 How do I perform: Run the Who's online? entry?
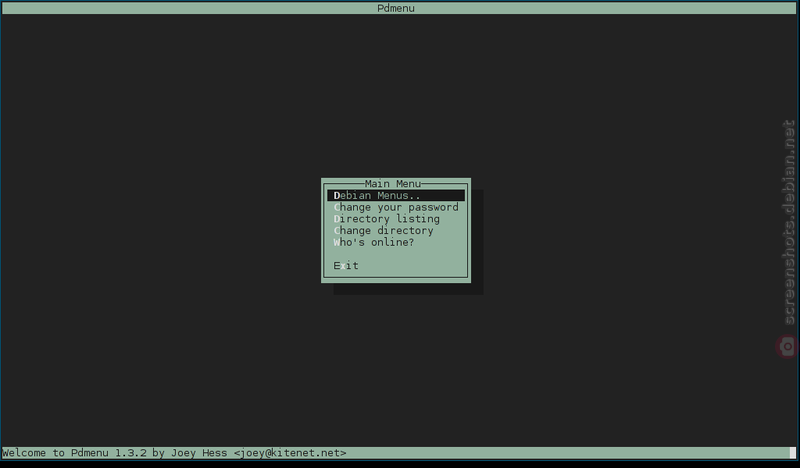[x=396, y=242]
